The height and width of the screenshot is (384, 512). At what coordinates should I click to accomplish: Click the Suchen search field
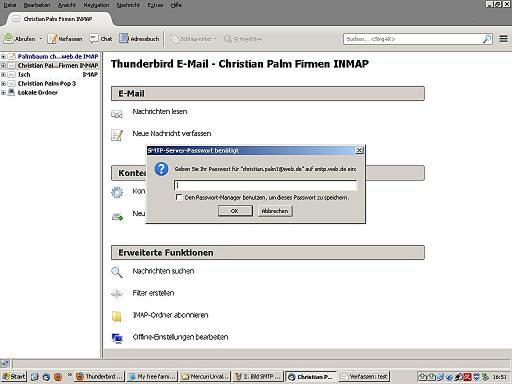(413, 39)
